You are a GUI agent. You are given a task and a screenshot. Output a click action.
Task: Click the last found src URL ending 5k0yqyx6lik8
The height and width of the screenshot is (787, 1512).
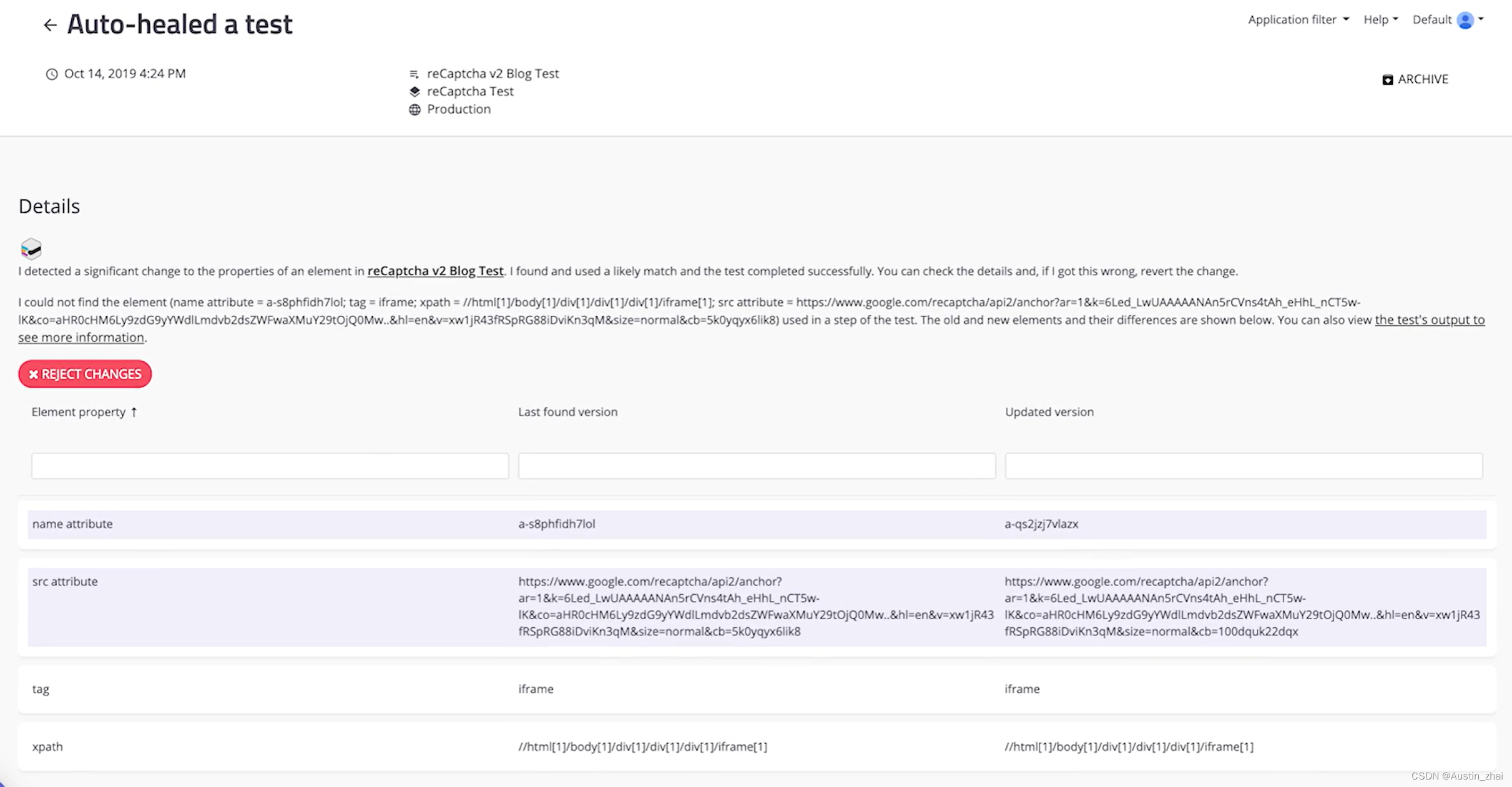tap(756, 606)
